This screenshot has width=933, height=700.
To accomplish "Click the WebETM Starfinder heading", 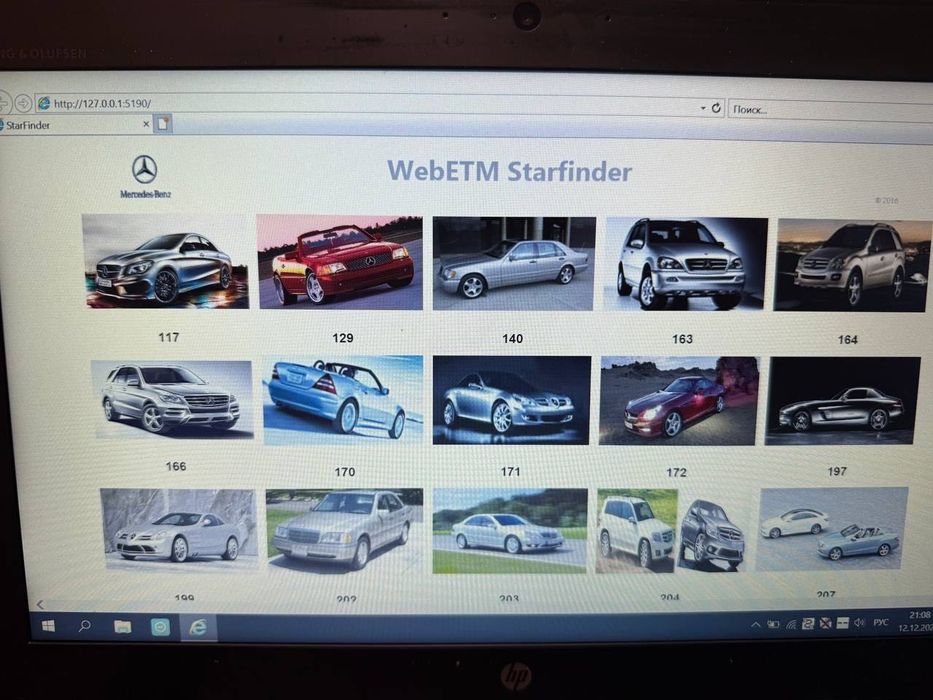I will point(509,171).
